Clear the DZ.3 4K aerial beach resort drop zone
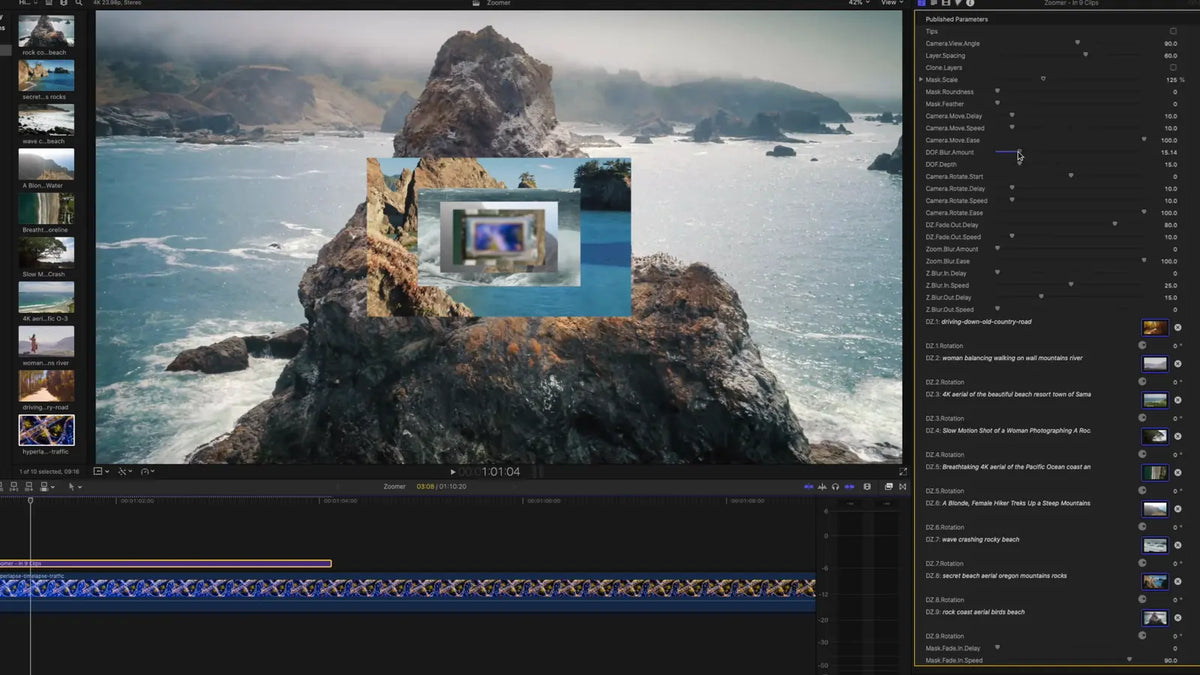1200x675 pixels. click(x=1177, y=400)
